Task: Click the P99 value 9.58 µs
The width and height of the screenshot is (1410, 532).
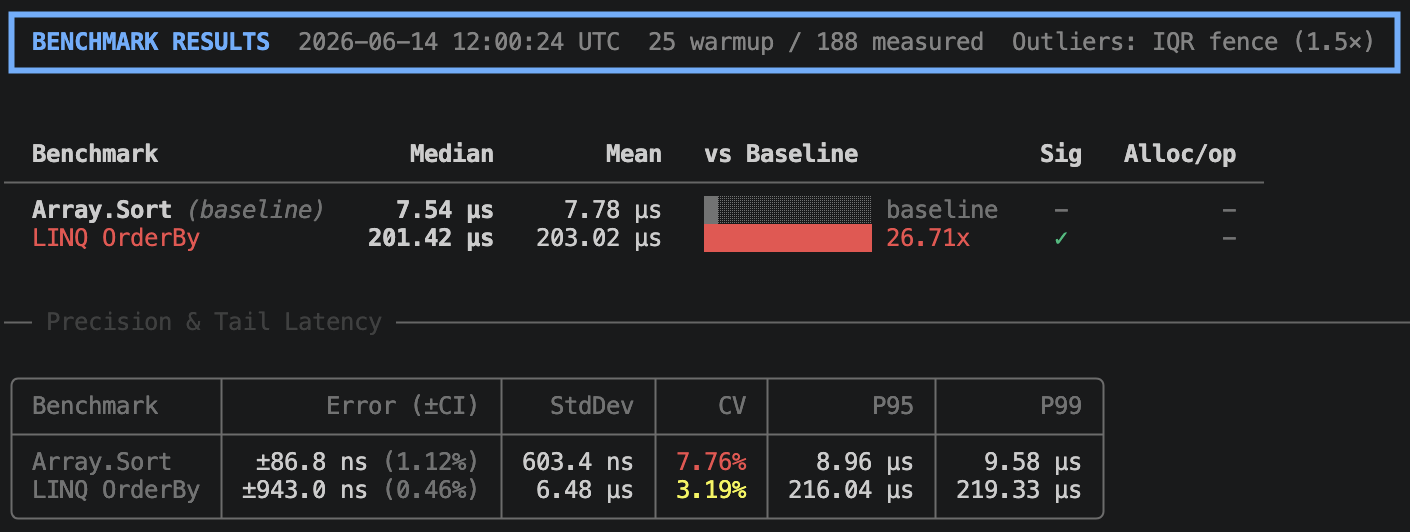Action: [1033, 461]
